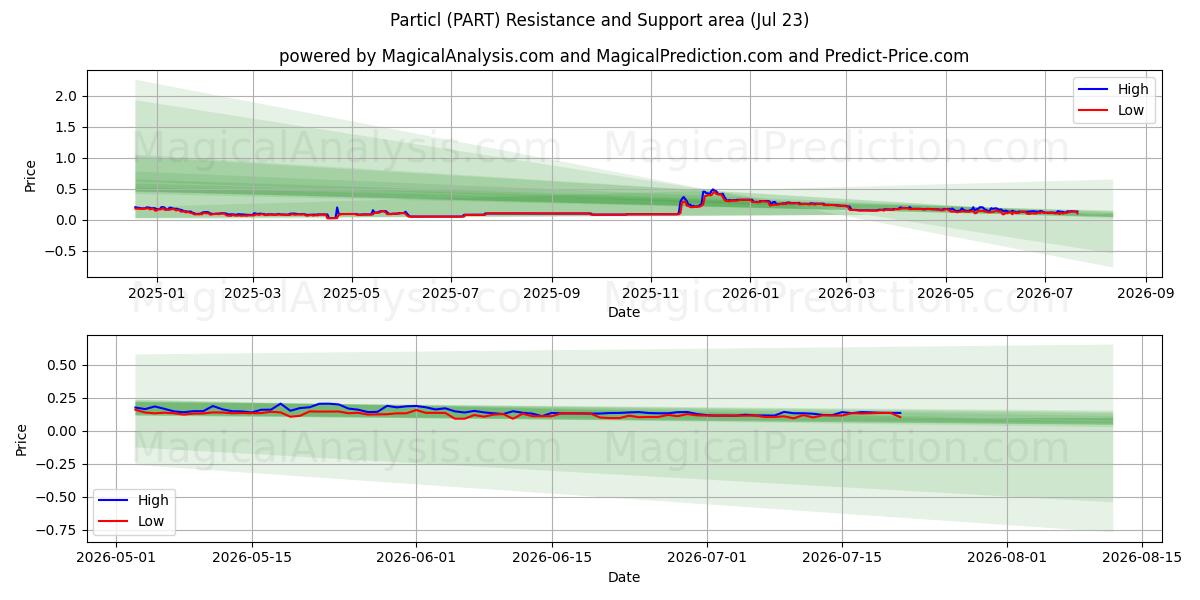Image resolution: width=1200 pixels, height=600 pixels.
Task: Click the '2026-08-15' tick label on bottom chart
Action: (1141, 558)
